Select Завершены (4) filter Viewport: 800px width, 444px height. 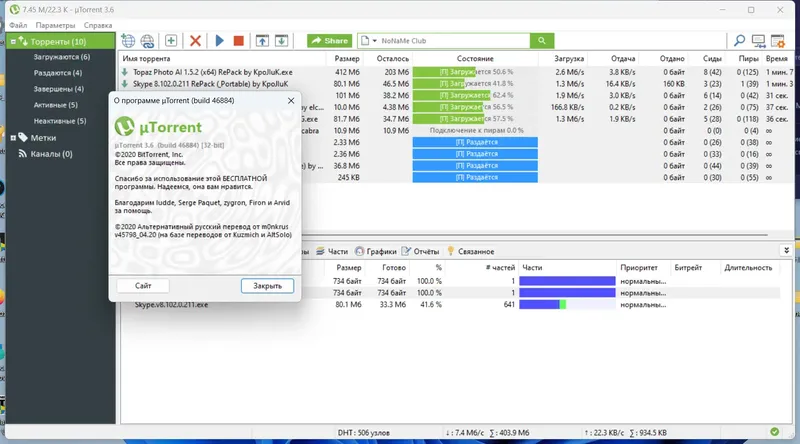click(x=59, y=89)
